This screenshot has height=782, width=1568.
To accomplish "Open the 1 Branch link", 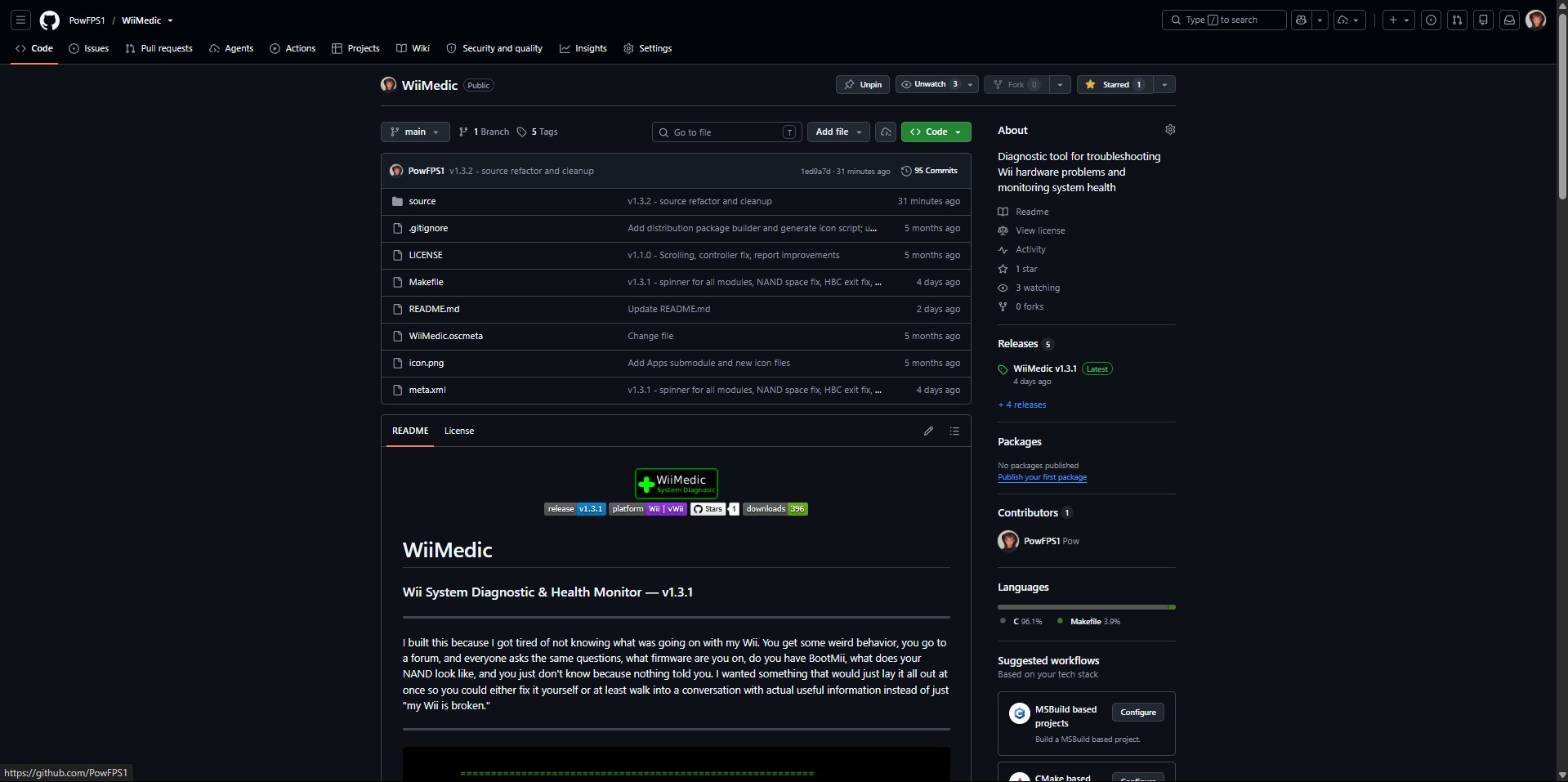I will pos(485,132).
